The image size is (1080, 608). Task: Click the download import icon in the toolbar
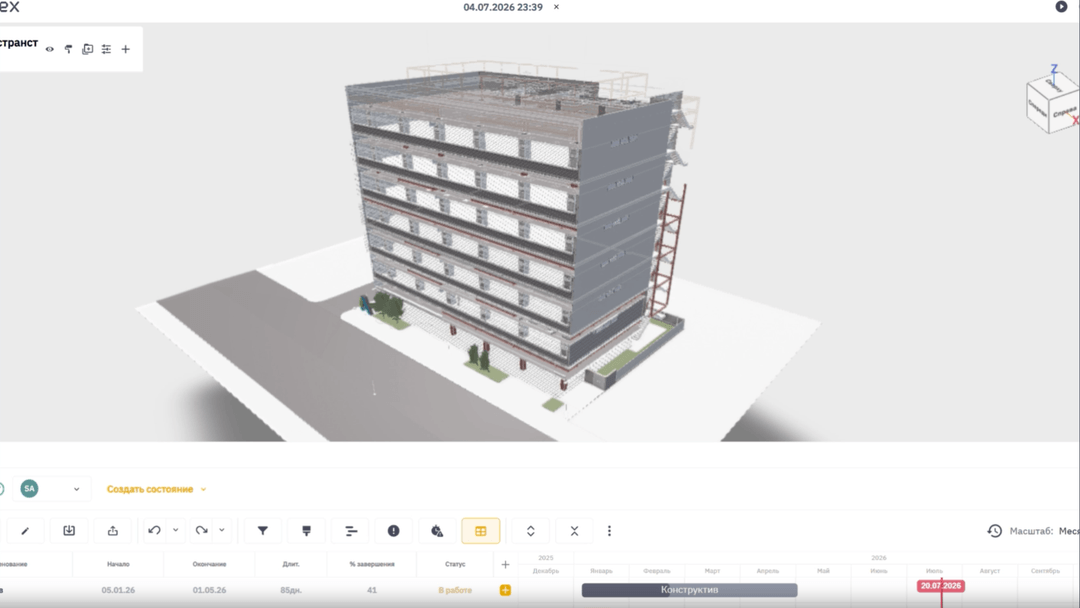click(x=69, y=531)
